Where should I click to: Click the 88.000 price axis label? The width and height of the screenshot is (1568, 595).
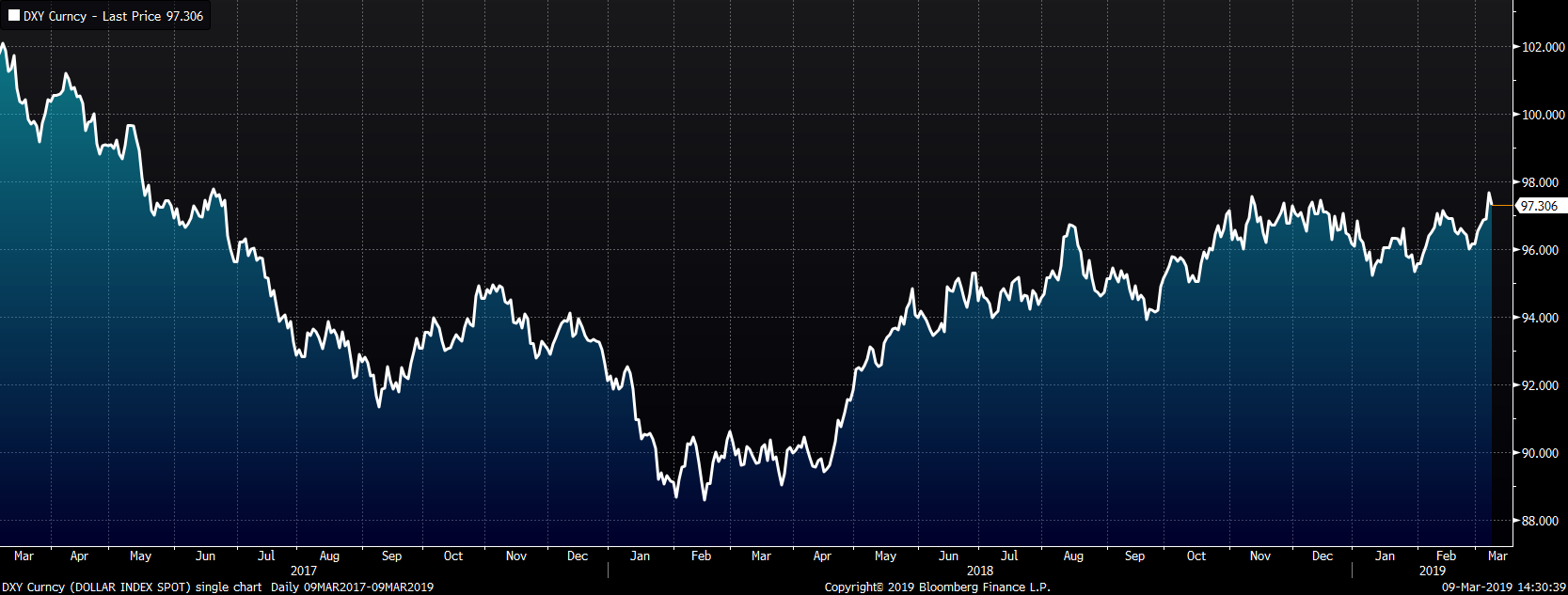click(x=1540, y=521)
